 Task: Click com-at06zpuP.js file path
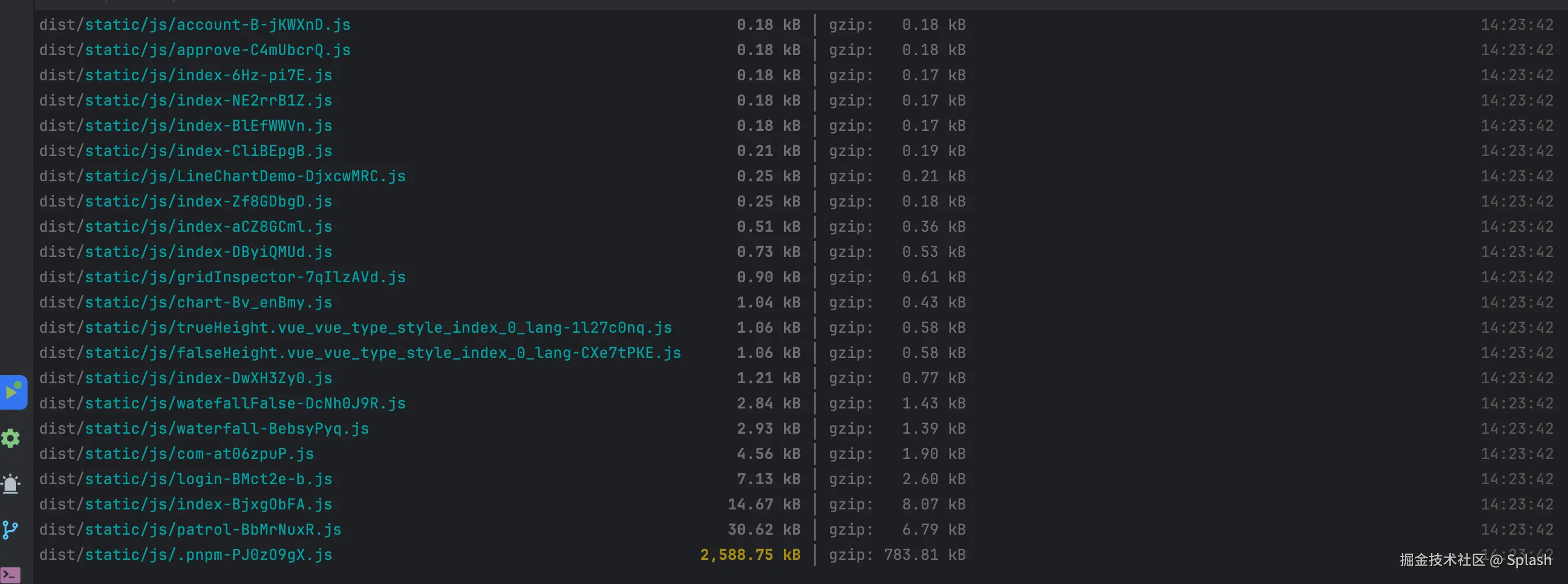pyautogui.click(x=199, y=454)
